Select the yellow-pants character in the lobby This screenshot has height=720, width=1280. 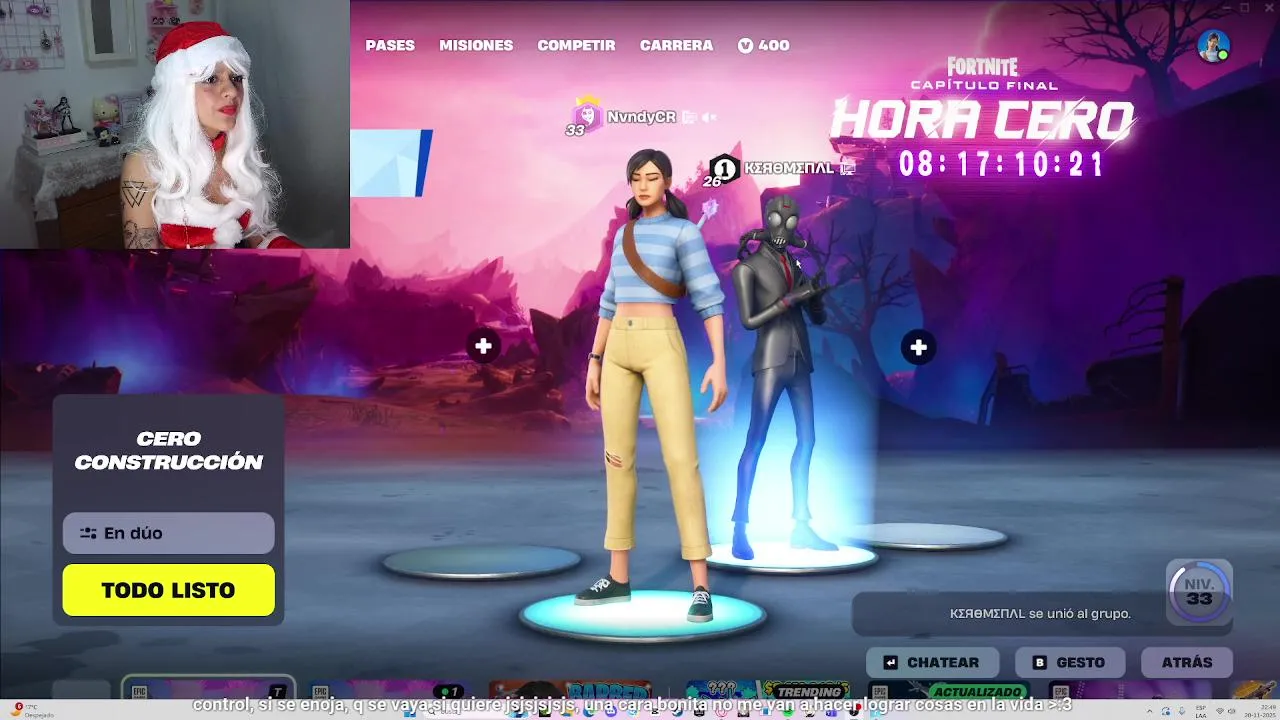click(x=655, y=385)
